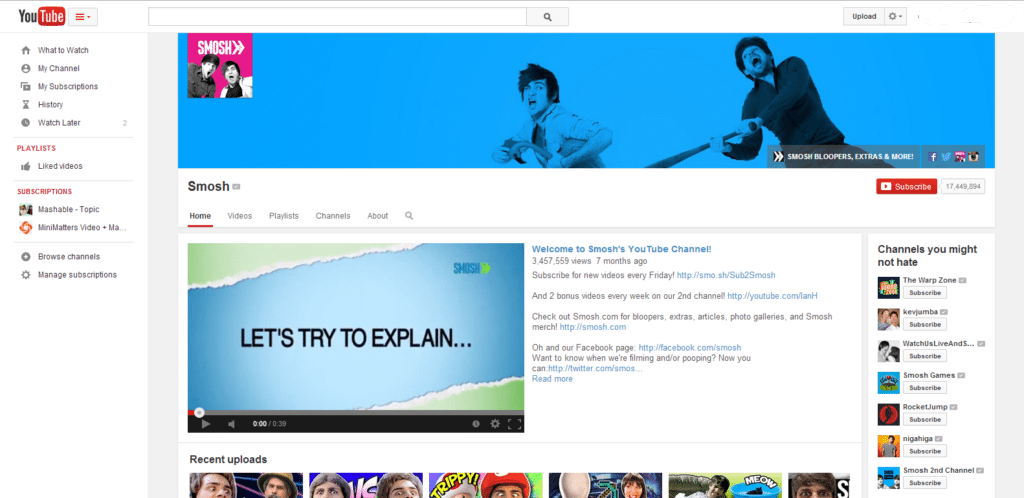
Task: Switch to the About tab
Action: [377, 216]
